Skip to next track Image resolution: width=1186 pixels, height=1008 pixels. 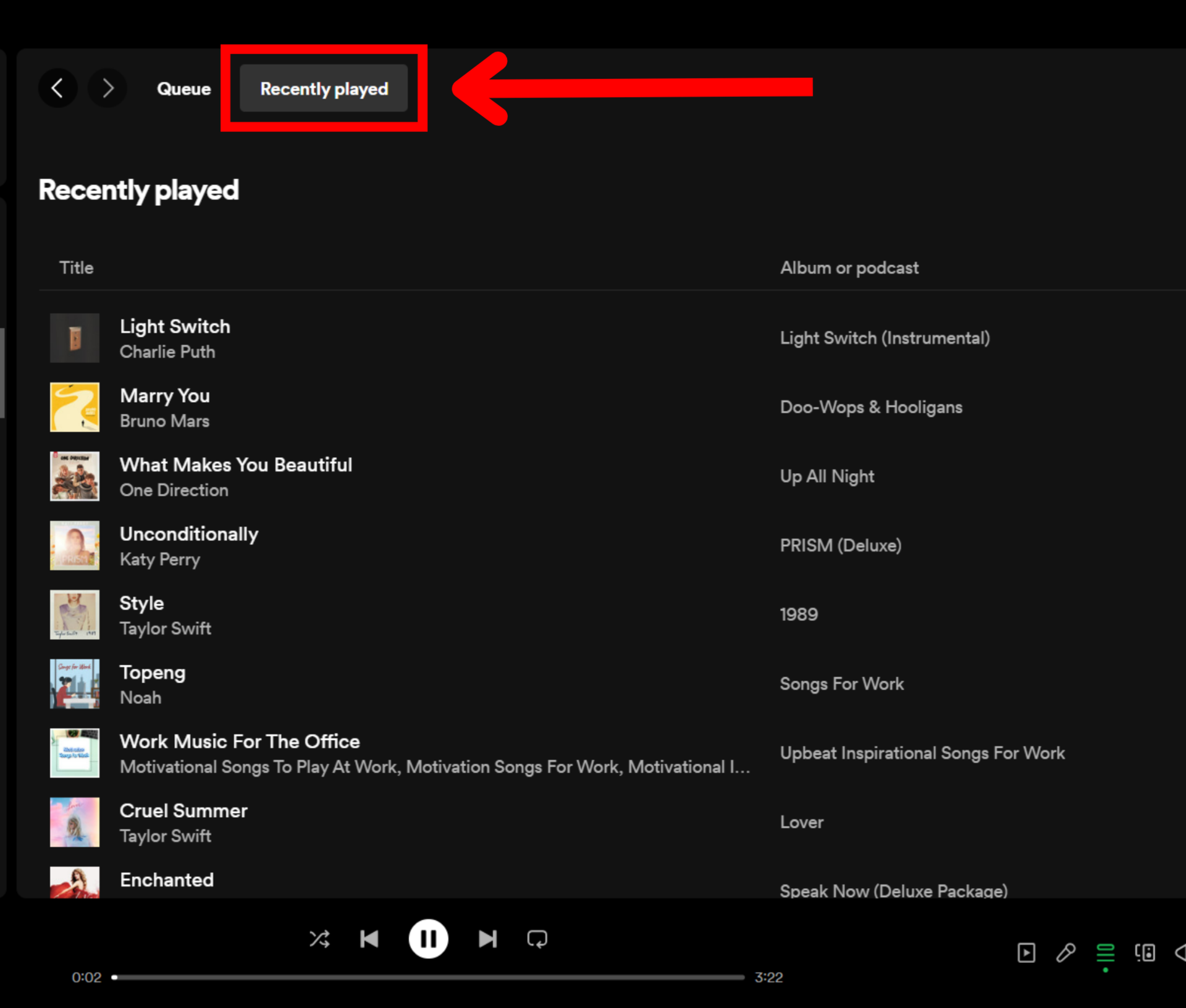[x=487, y=939]
